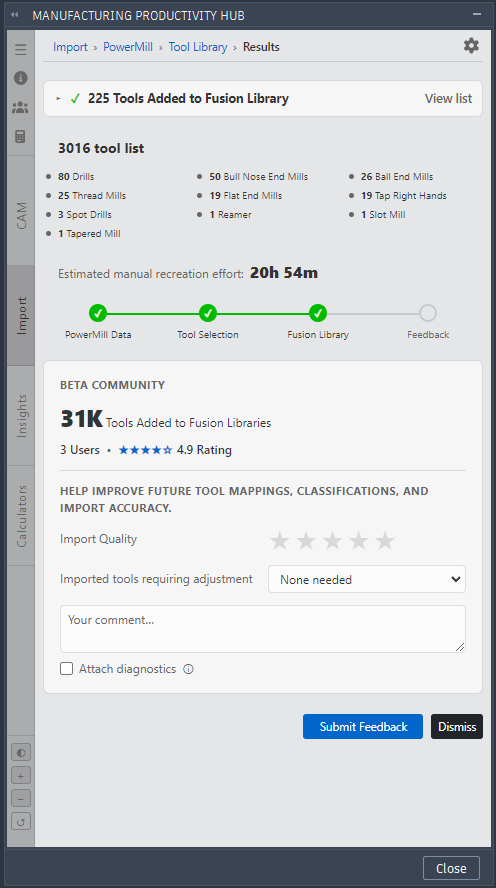Click the 19 Flat End Mills entry

246,196
